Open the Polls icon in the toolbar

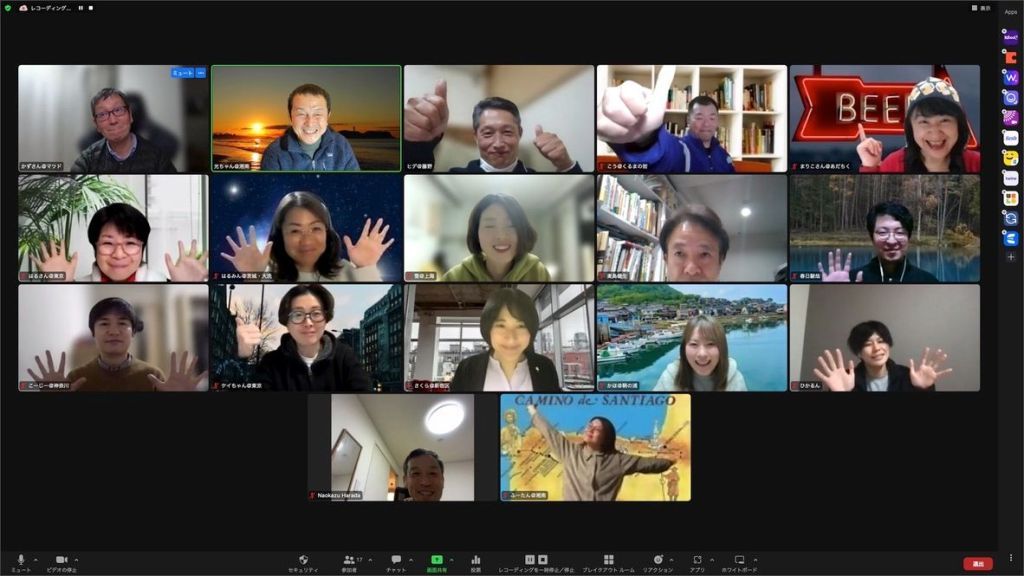point(476,561)
